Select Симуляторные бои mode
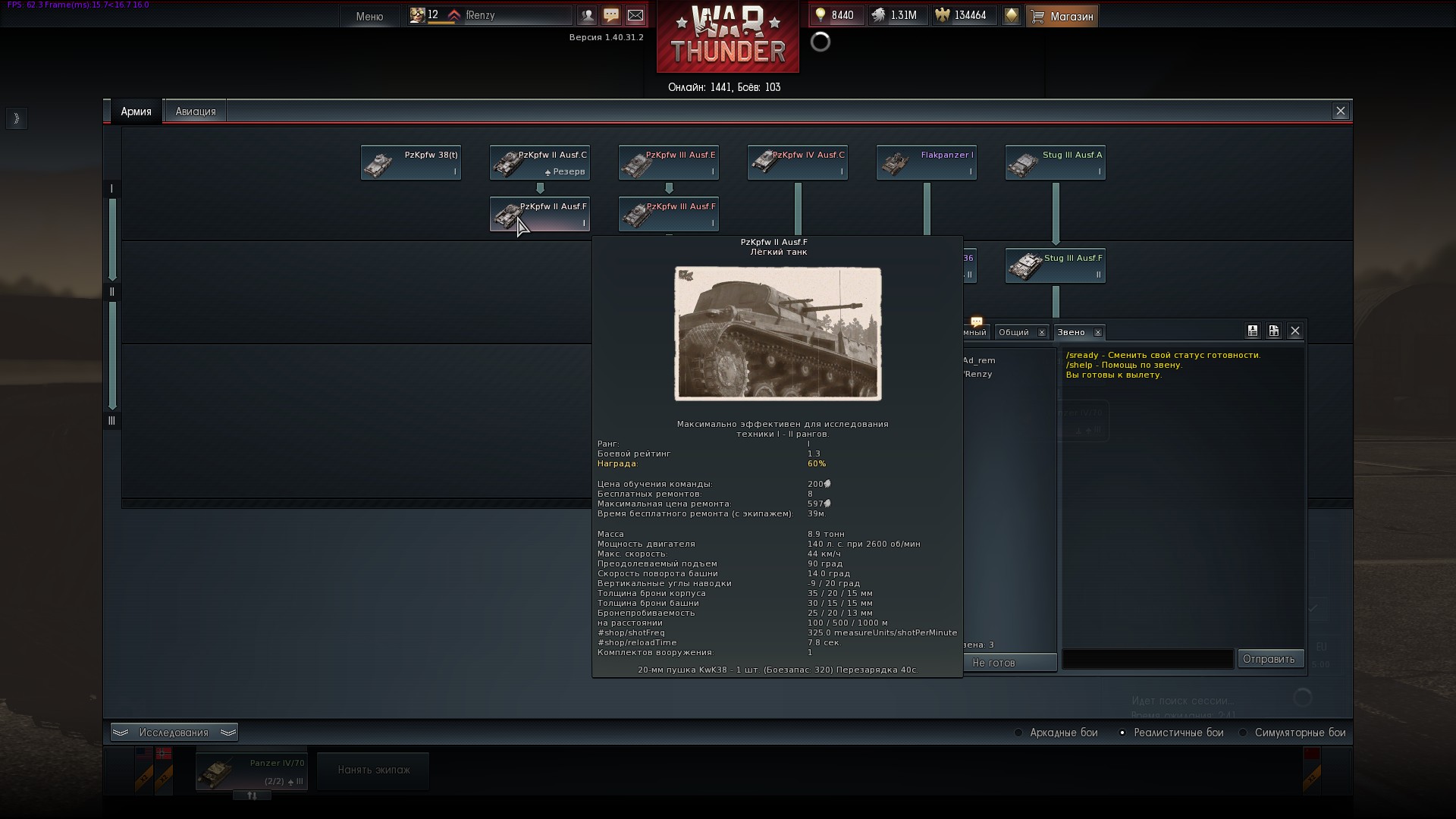 [x=1293, y=733]
